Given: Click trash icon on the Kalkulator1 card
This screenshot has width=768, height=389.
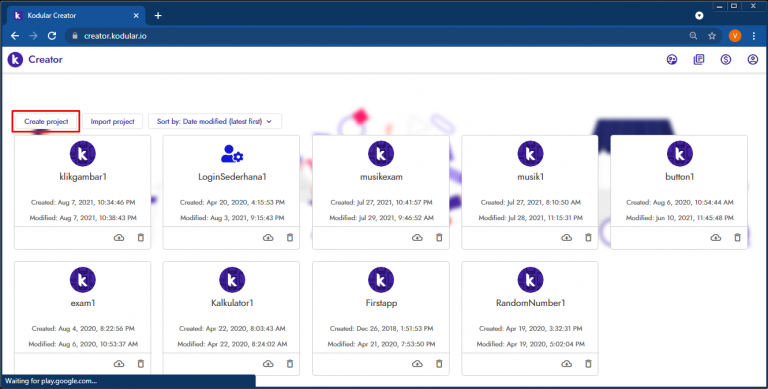Looking at the screenshot, I should point(290,364).
